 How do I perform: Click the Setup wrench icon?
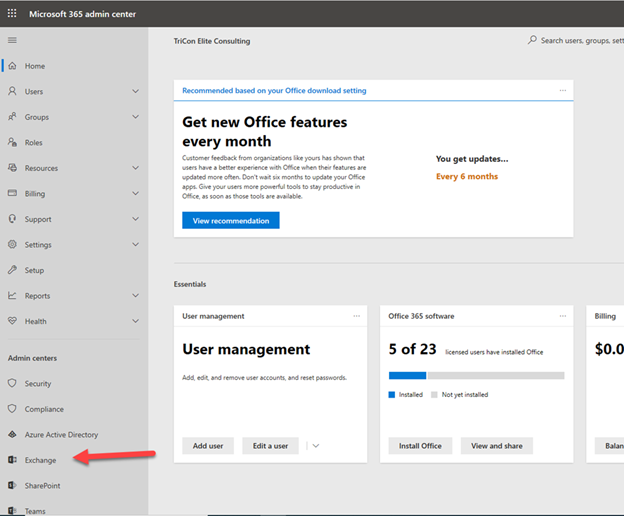click(x=12, y=270)
